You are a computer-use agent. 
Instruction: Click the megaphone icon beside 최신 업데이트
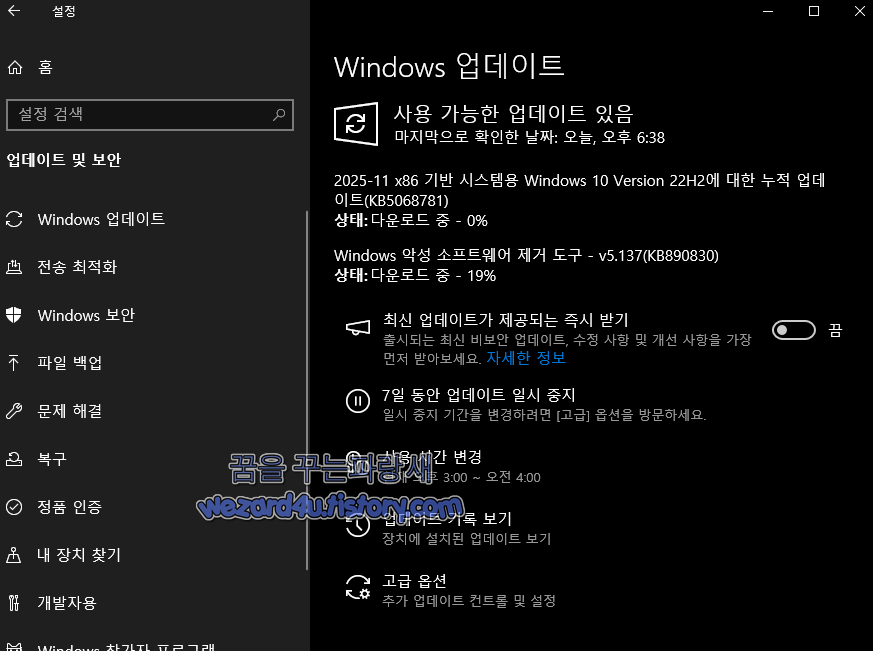357,328
